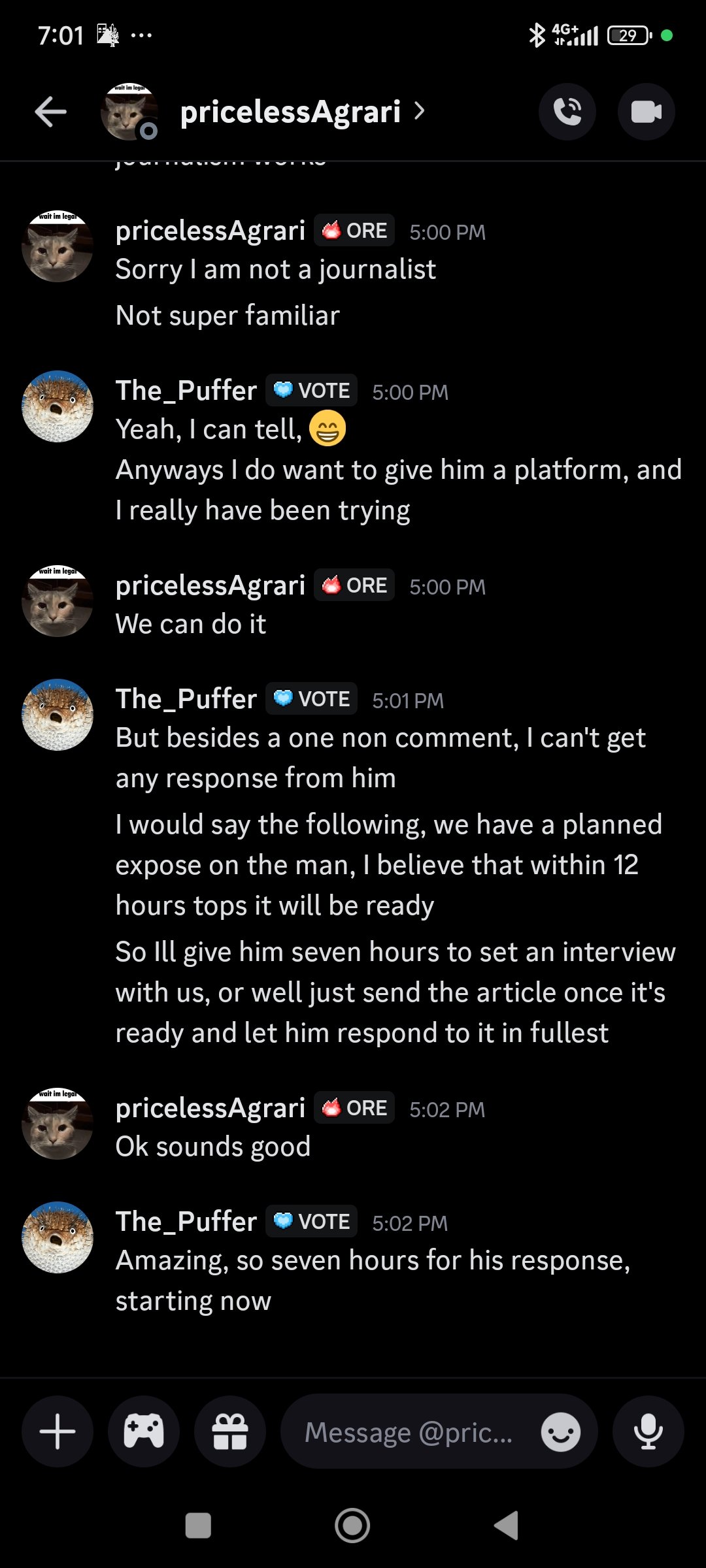Tap the back arrow in header
This screenshot has width=706, height=1568.
51,112
